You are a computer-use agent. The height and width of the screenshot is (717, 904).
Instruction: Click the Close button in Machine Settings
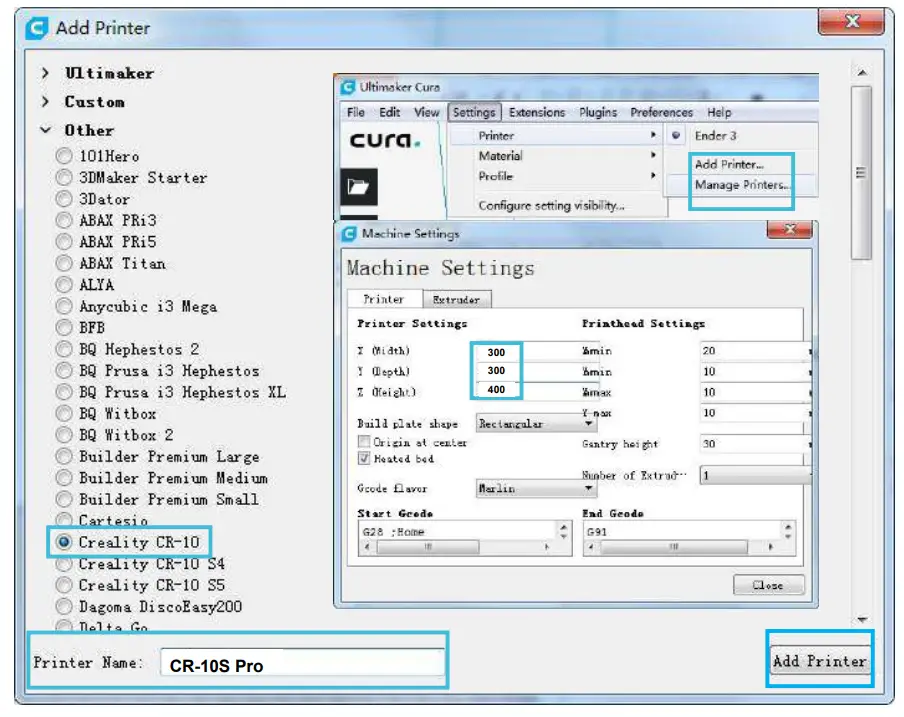(x=768, y=585)
